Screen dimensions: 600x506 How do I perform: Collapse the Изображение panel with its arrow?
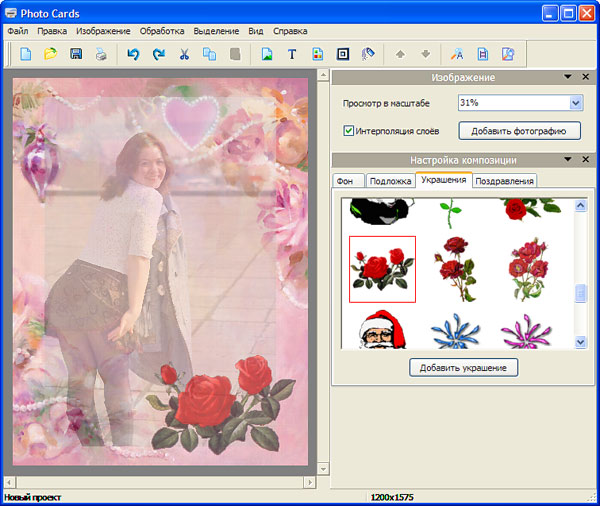(x=568, y=77)
